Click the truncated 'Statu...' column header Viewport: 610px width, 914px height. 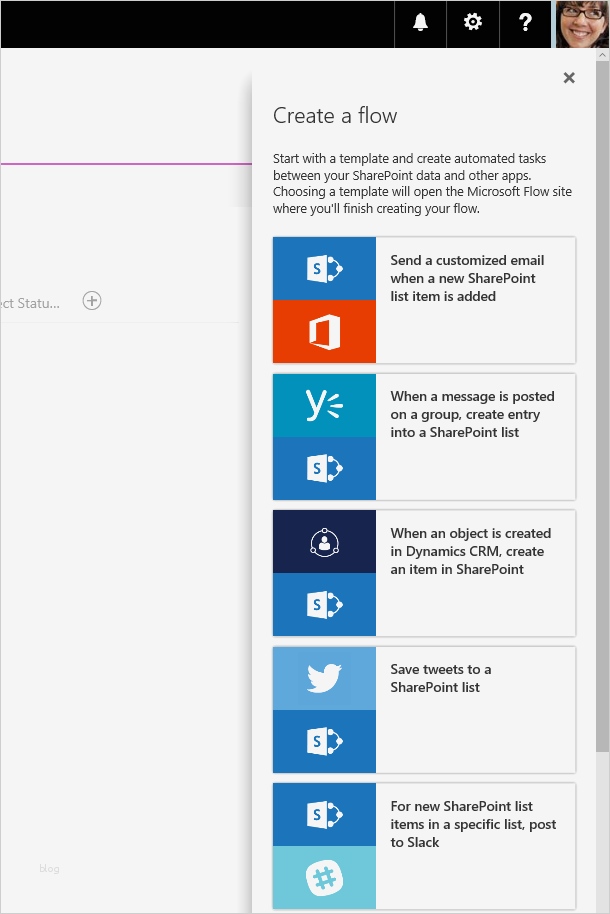(30, 303)
